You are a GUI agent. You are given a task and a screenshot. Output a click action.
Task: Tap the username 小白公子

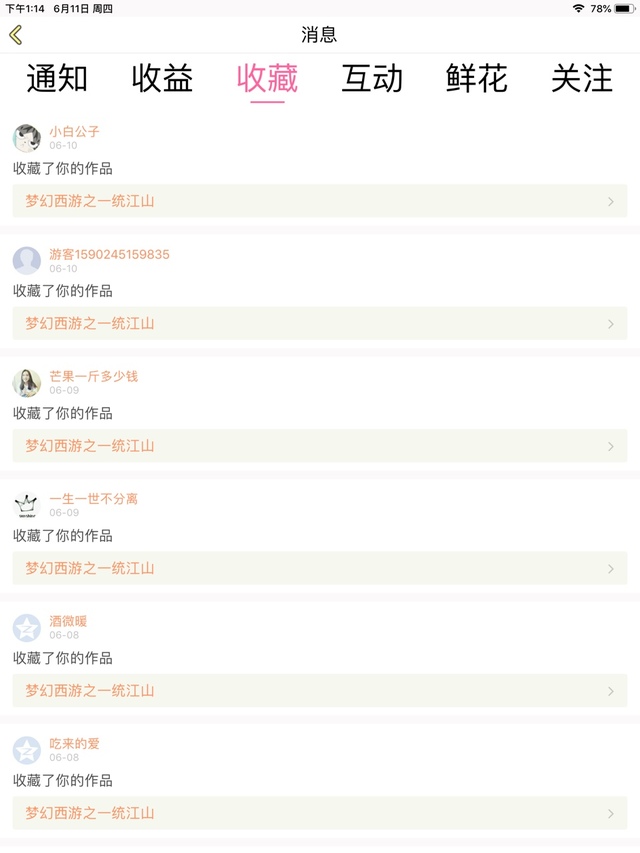point(75,131)
